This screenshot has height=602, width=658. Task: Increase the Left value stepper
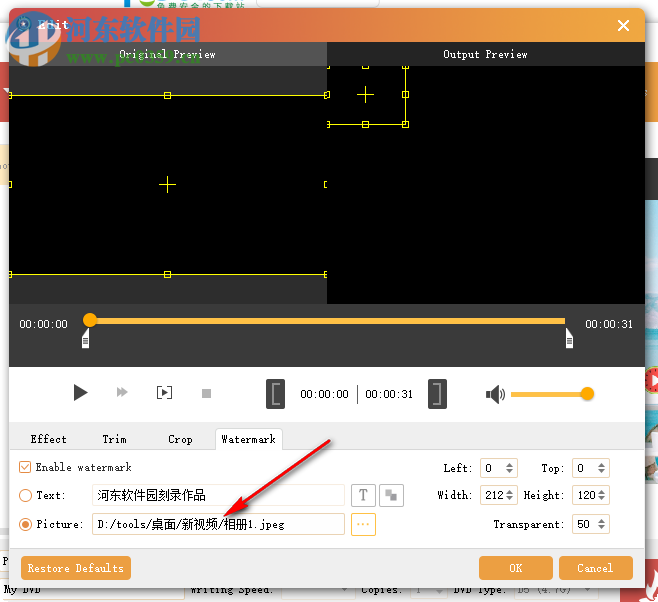(x=509, y=465)
